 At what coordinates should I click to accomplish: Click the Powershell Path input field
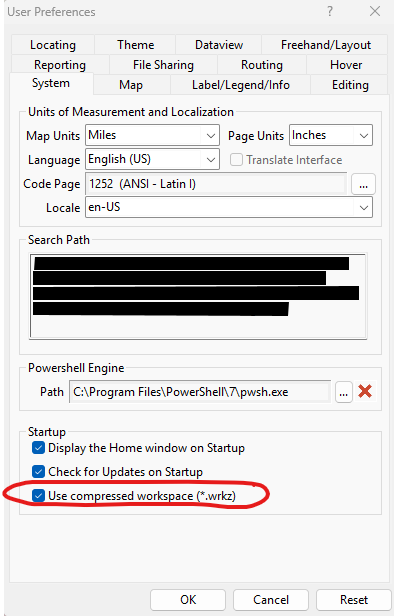pyautogui.click(x=200, y=392)
